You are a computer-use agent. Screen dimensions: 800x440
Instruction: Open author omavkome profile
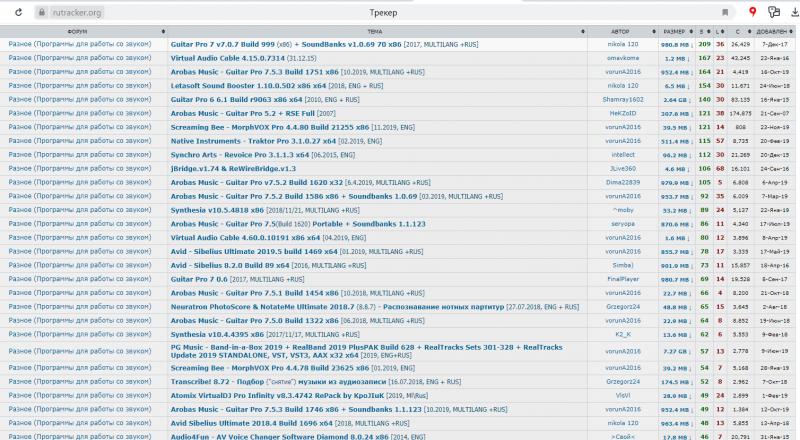pyautogui.click(x=622, y=58)
